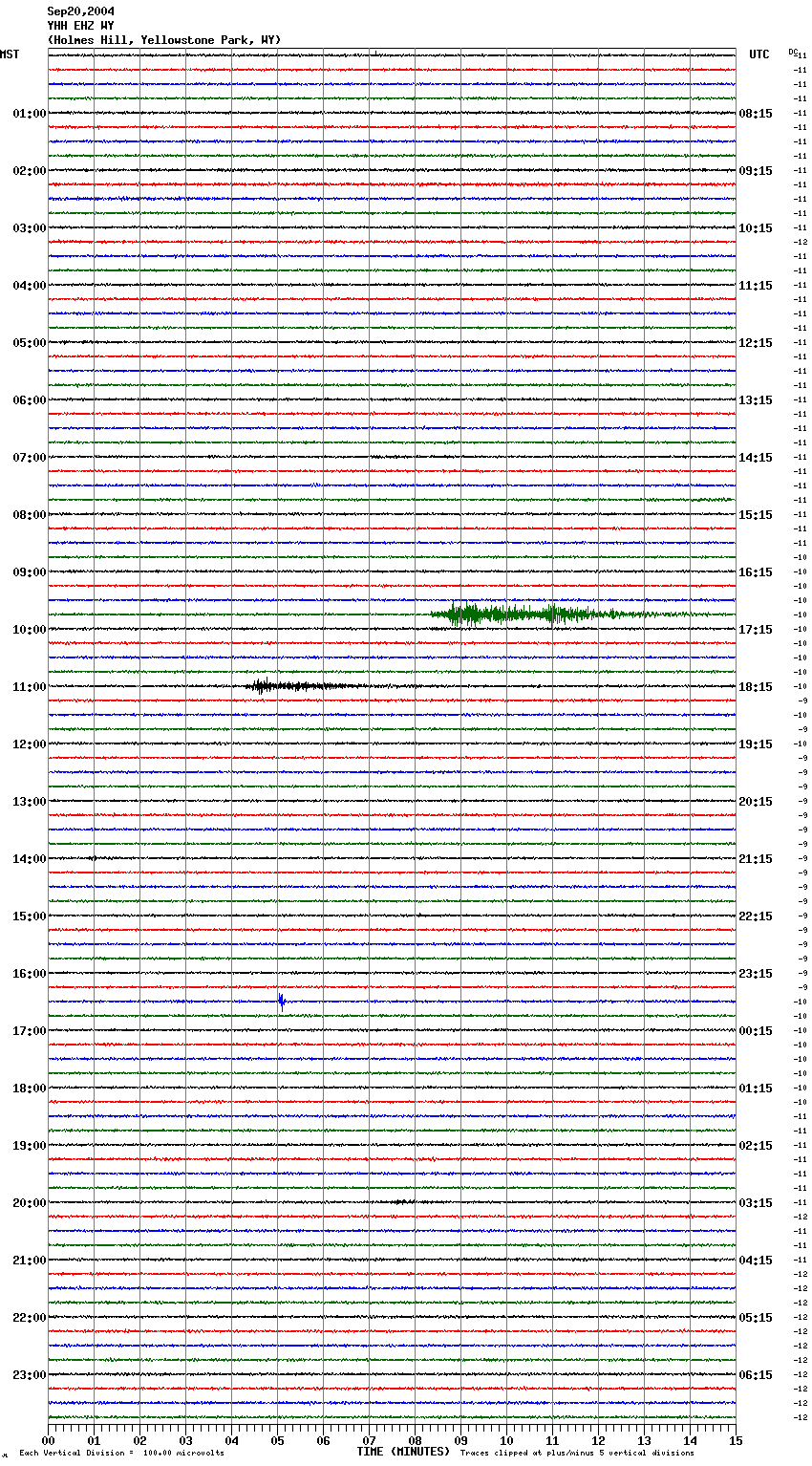This screenshot has width=812, height=1466.
Task: Click 'Traces clipped at plus/minus 5 vertical divisions'
Action: click(577, 1453)
